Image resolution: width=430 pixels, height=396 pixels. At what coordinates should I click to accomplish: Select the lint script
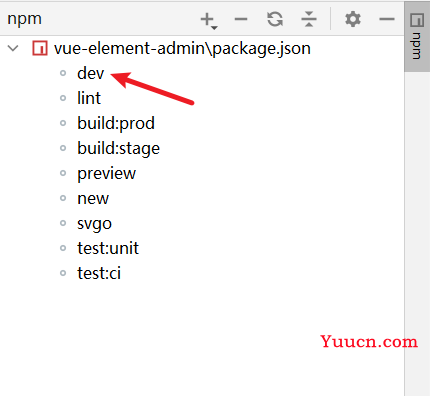pyautogui.click(x=89, y=98)
